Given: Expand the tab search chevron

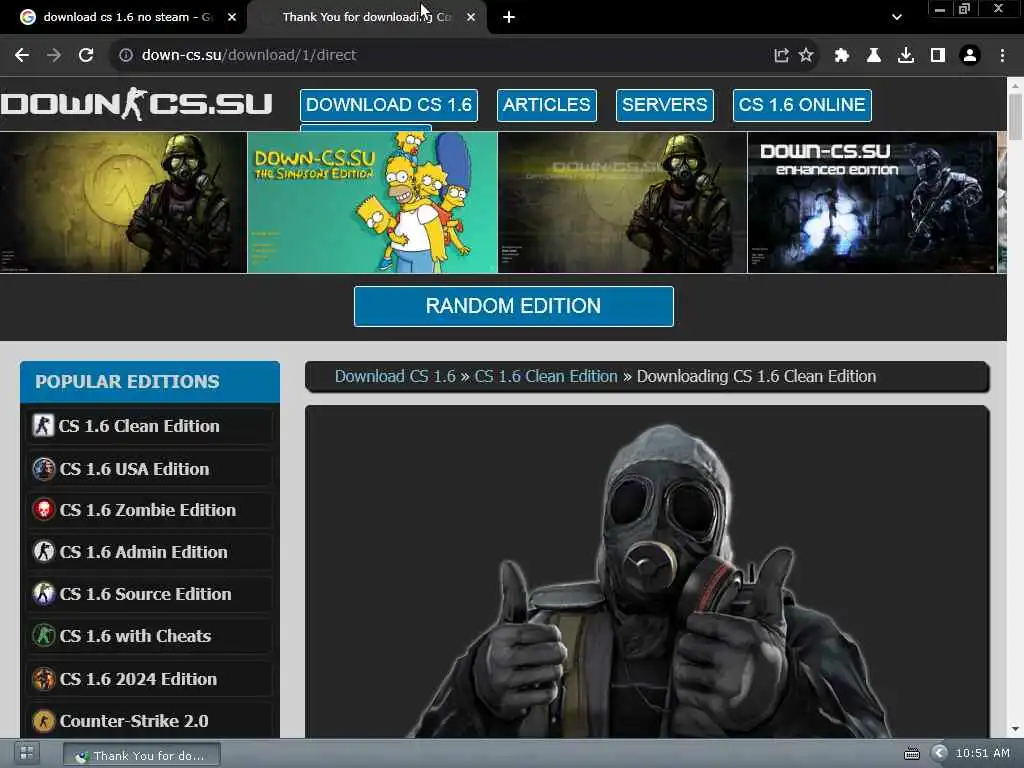Looking at the screenshot, I should 897,17.
